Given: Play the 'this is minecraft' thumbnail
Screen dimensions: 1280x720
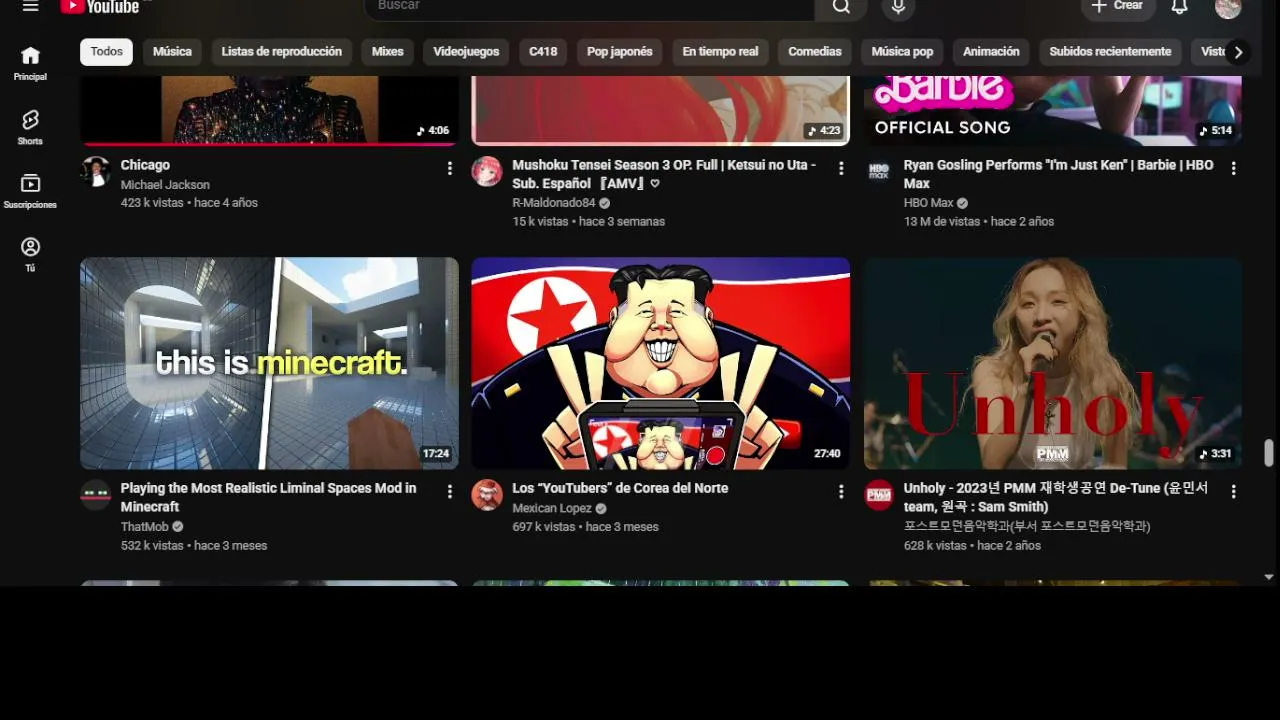Looking at the screenshot, I should [269, 363].
